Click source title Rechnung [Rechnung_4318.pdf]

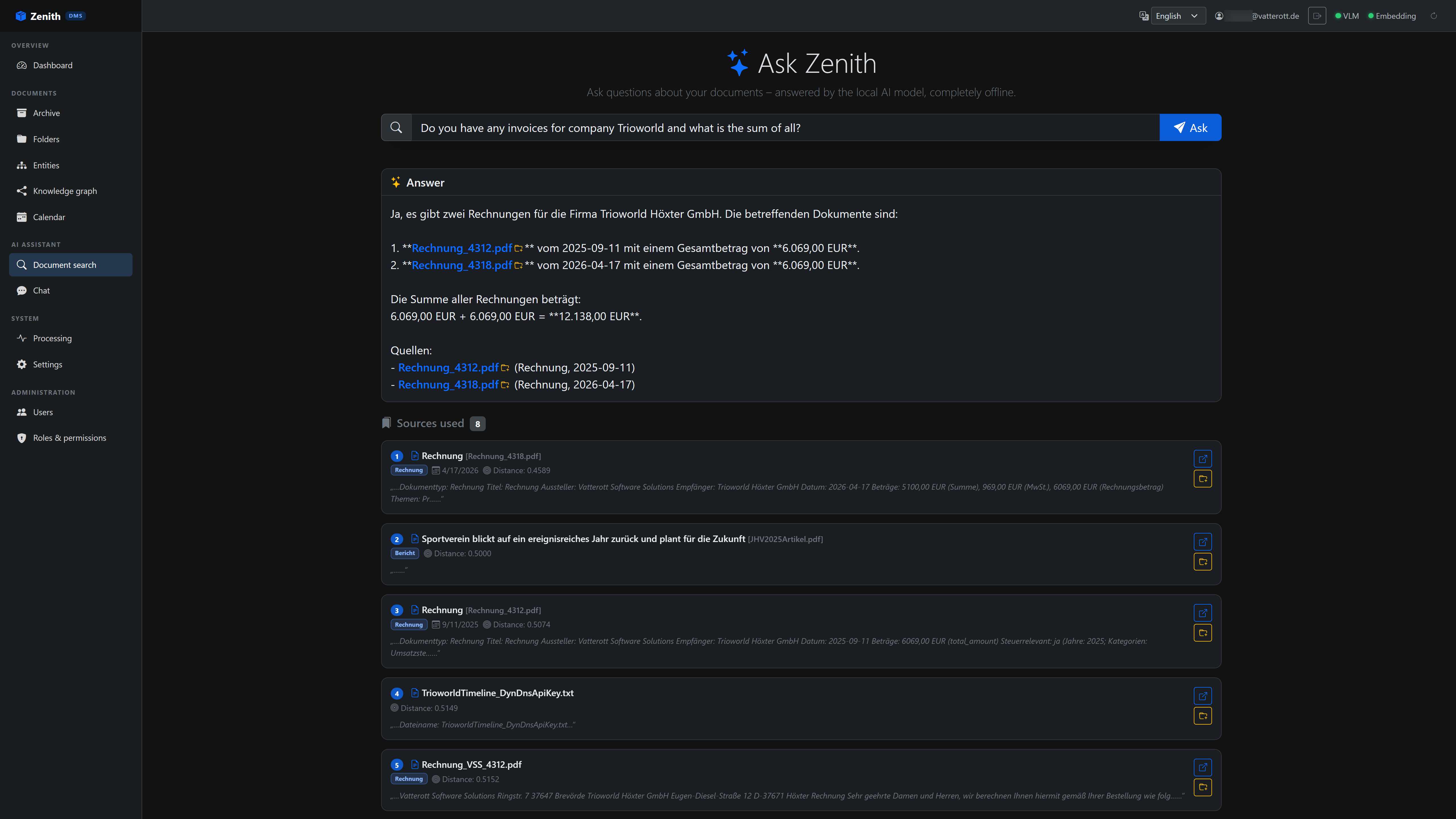[481, 456]
